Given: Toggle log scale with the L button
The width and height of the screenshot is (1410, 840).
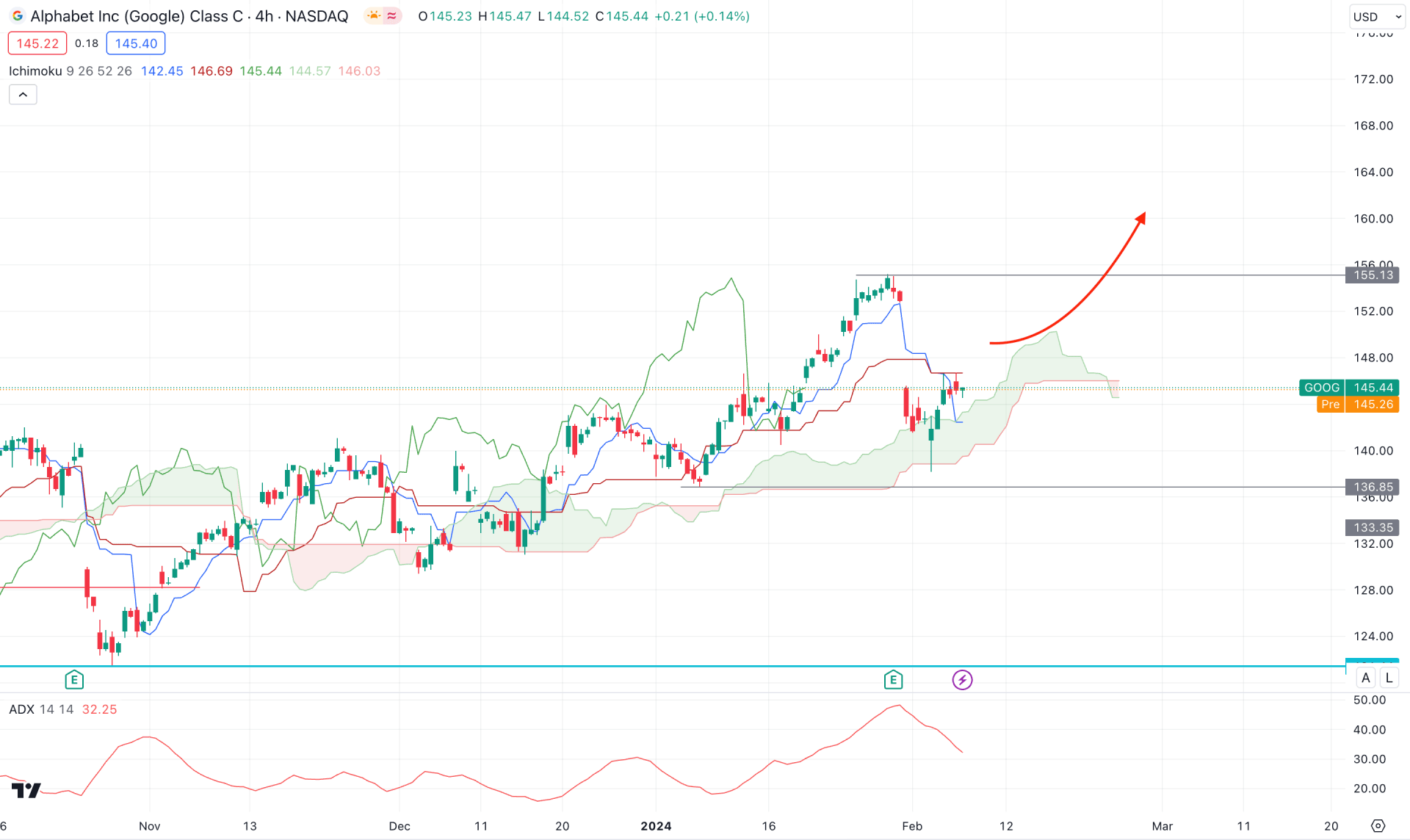Looking at the screenshot, I should tap(1389, 678).
